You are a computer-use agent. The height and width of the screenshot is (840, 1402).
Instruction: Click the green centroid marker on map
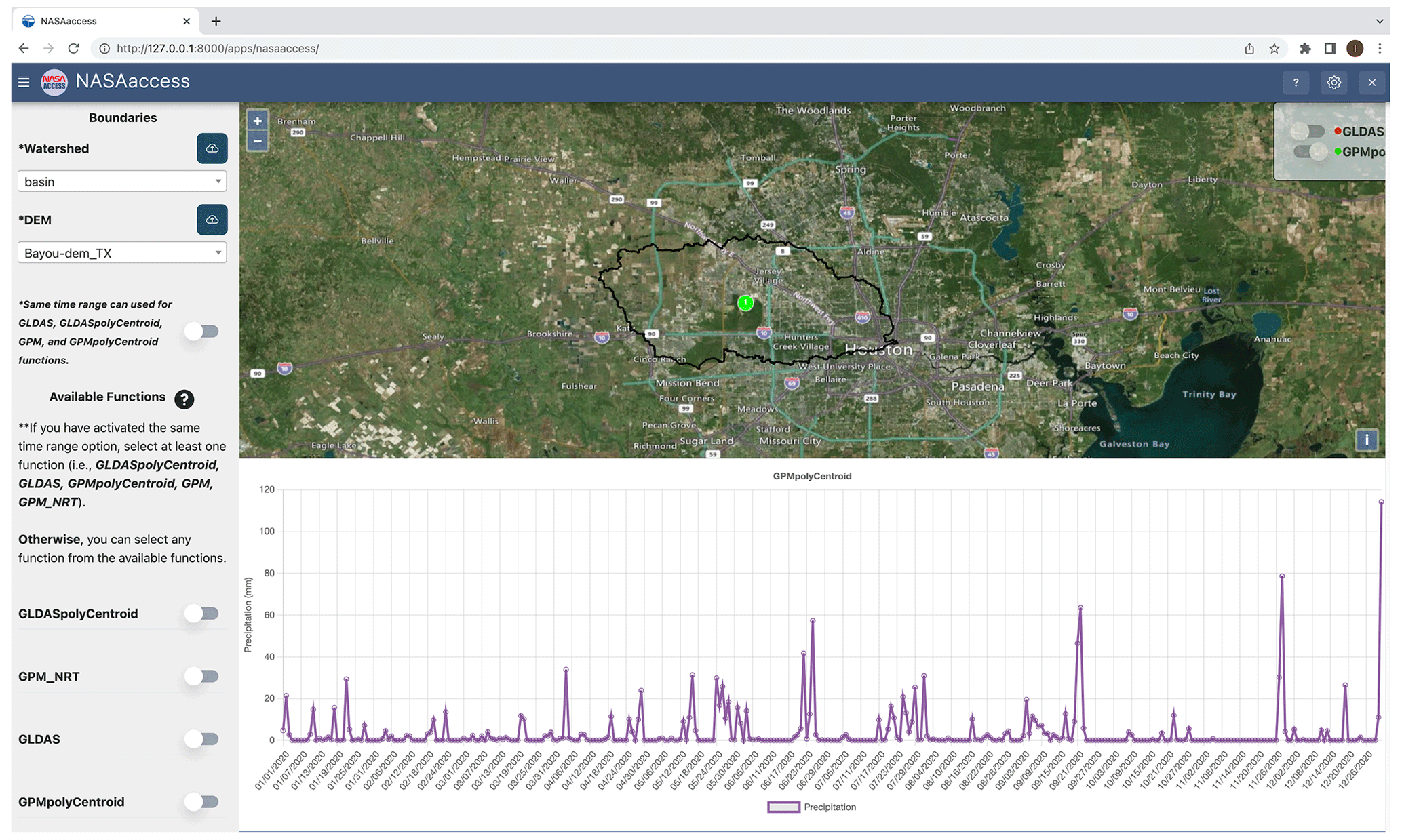tap(745, 303)
